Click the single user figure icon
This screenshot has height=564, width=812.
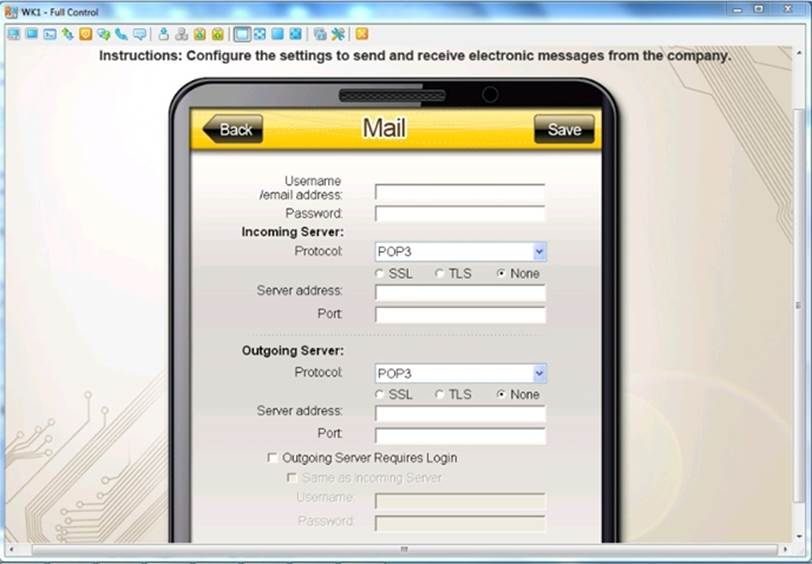click(164, 34)
